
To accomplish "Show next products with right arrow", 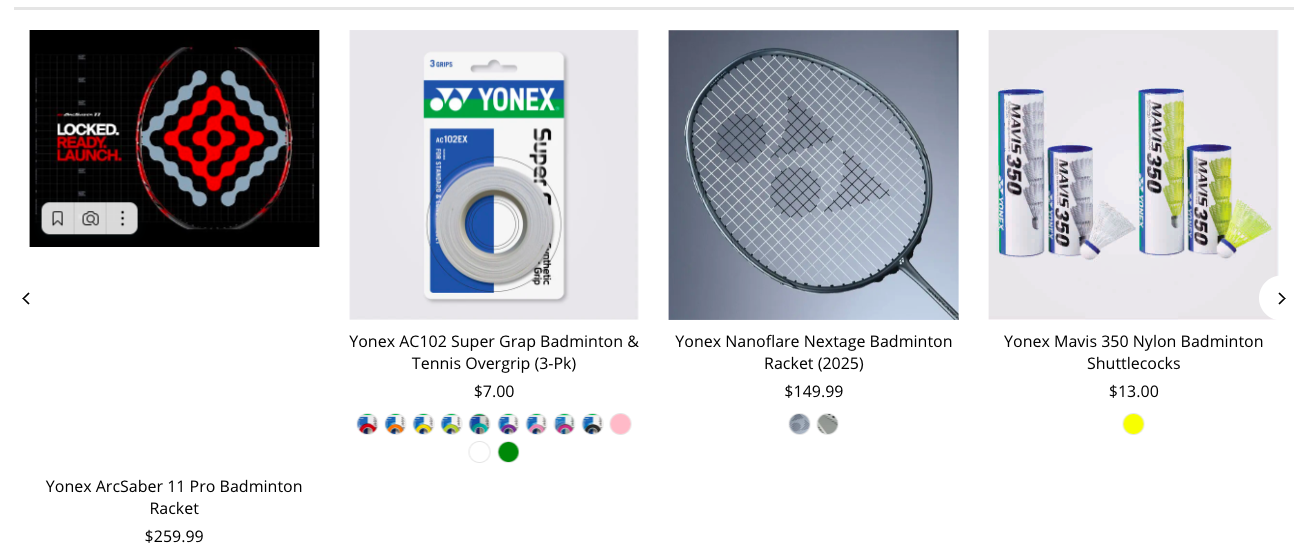I will [1281, 298].
